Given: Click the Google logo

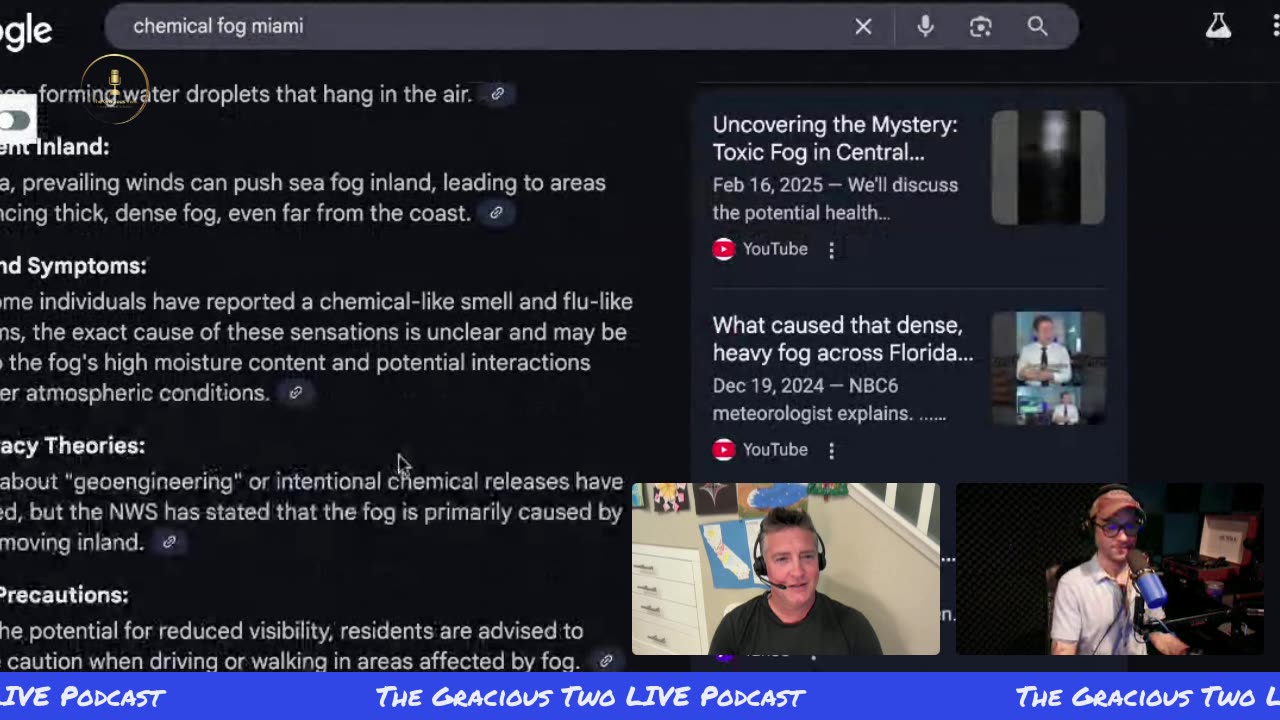Looking at the screenshot, I should point(25,32).
